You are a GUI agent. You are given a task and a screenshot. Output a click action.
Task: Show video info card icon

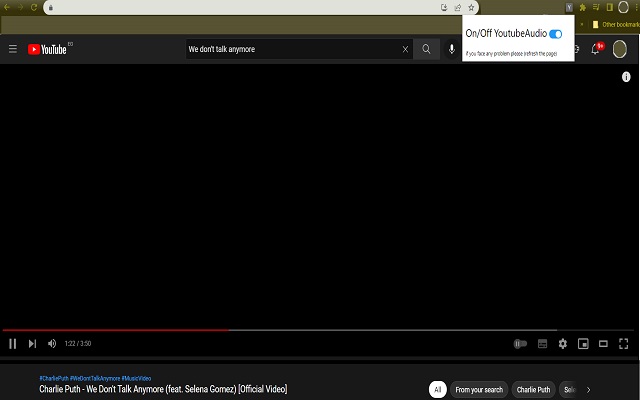tap(626, 77)
